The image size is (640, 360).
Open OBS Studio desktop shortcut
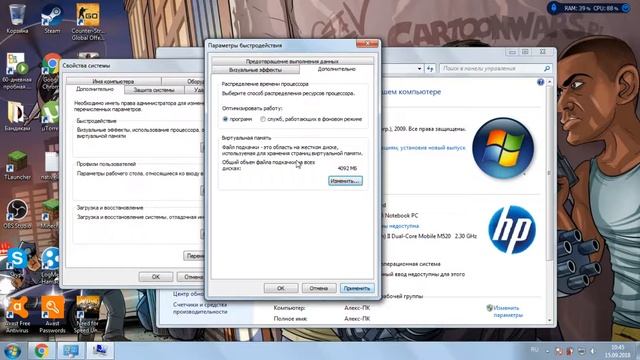click(17, 213)
